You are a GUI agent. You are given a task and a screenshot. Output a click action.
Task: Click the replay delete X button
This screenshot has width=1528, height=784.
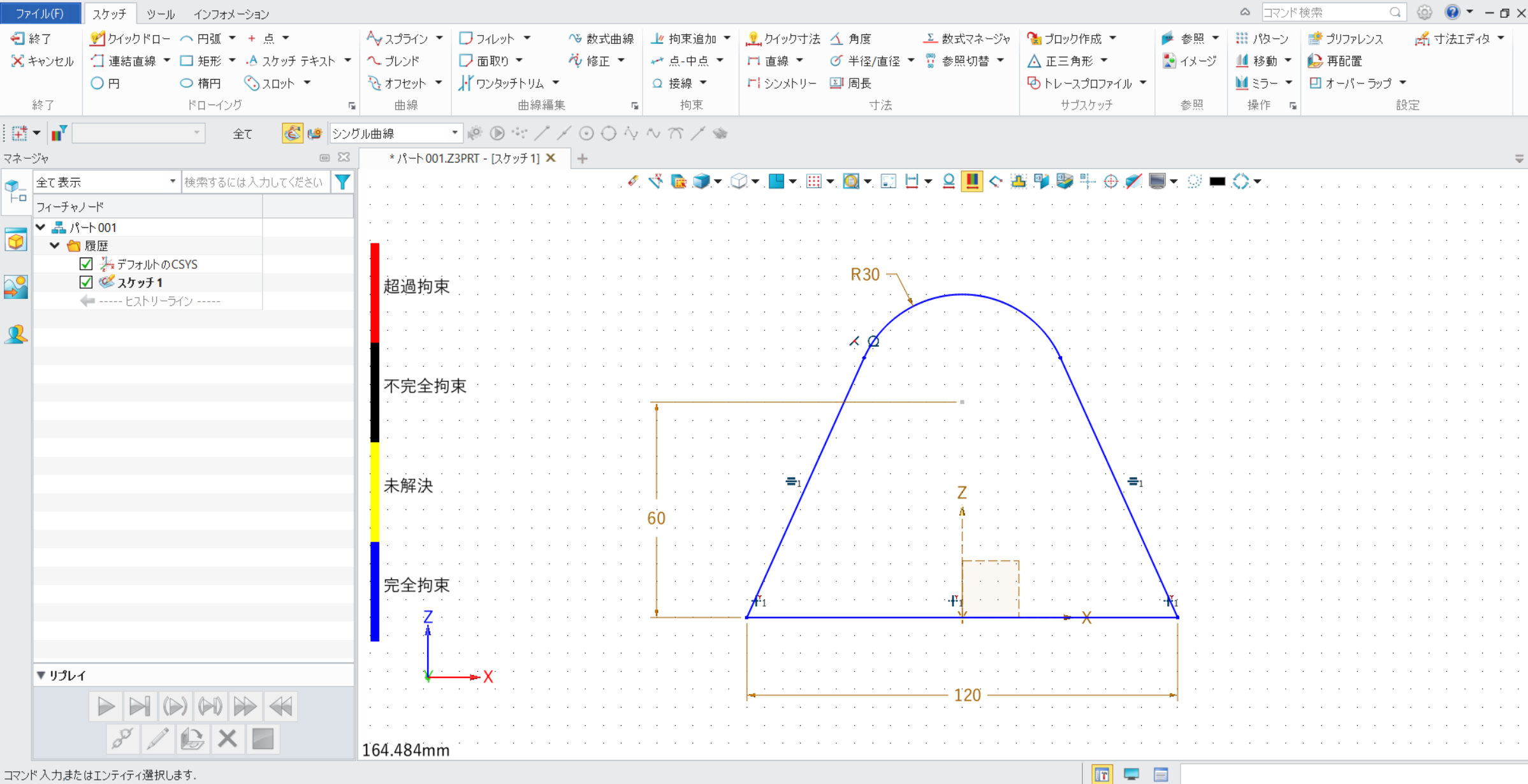pyautogui.click(x=228, y=739)
